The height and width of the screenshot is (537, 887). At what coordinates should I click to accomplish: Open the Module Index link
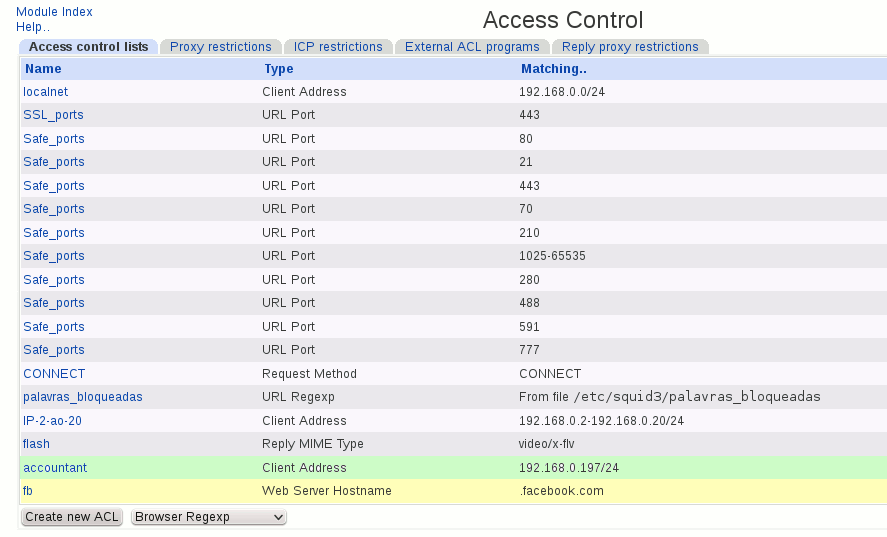point(54,12)
